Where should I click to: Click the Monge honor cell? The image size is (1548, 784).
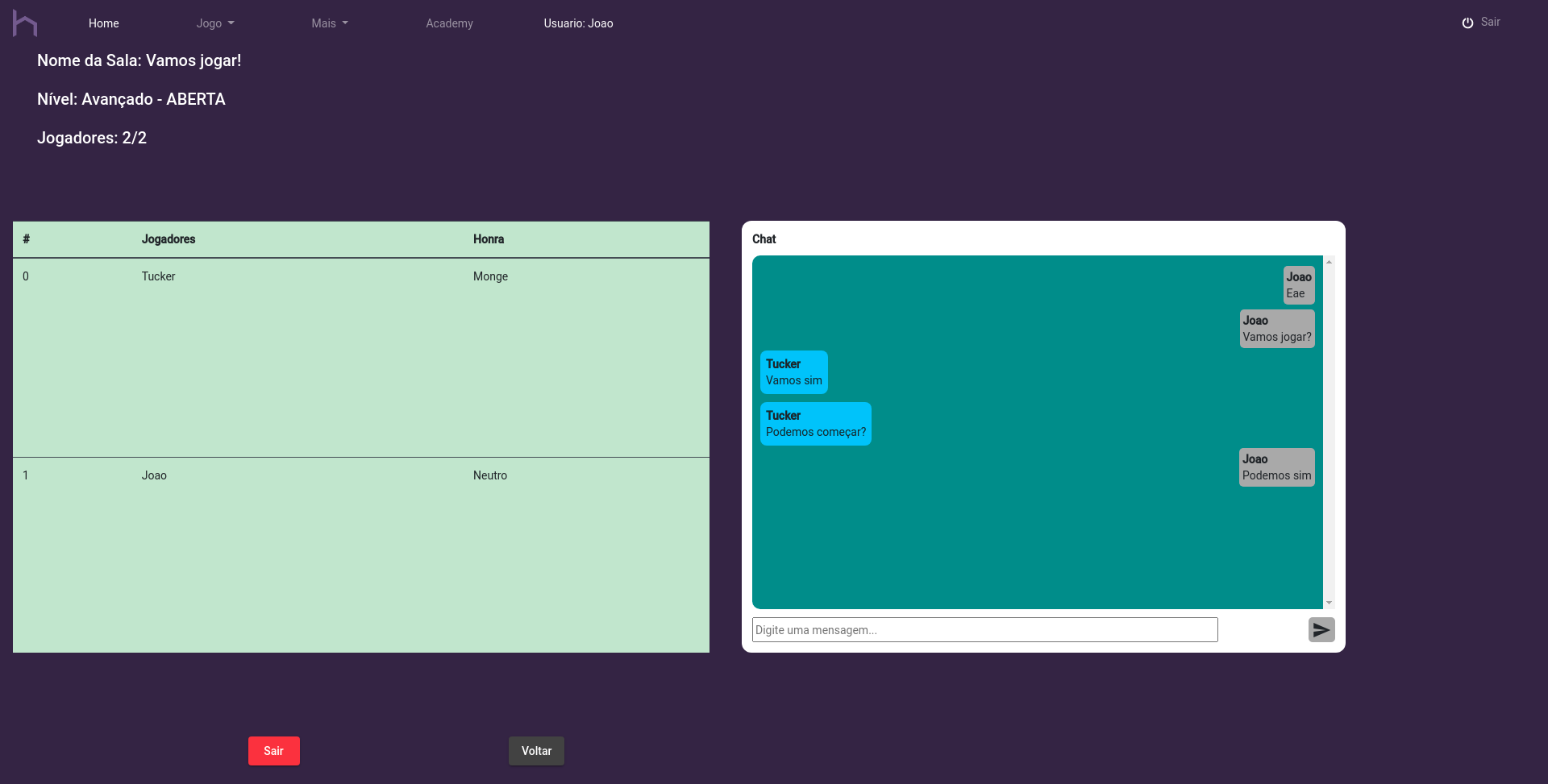point(490,276)
